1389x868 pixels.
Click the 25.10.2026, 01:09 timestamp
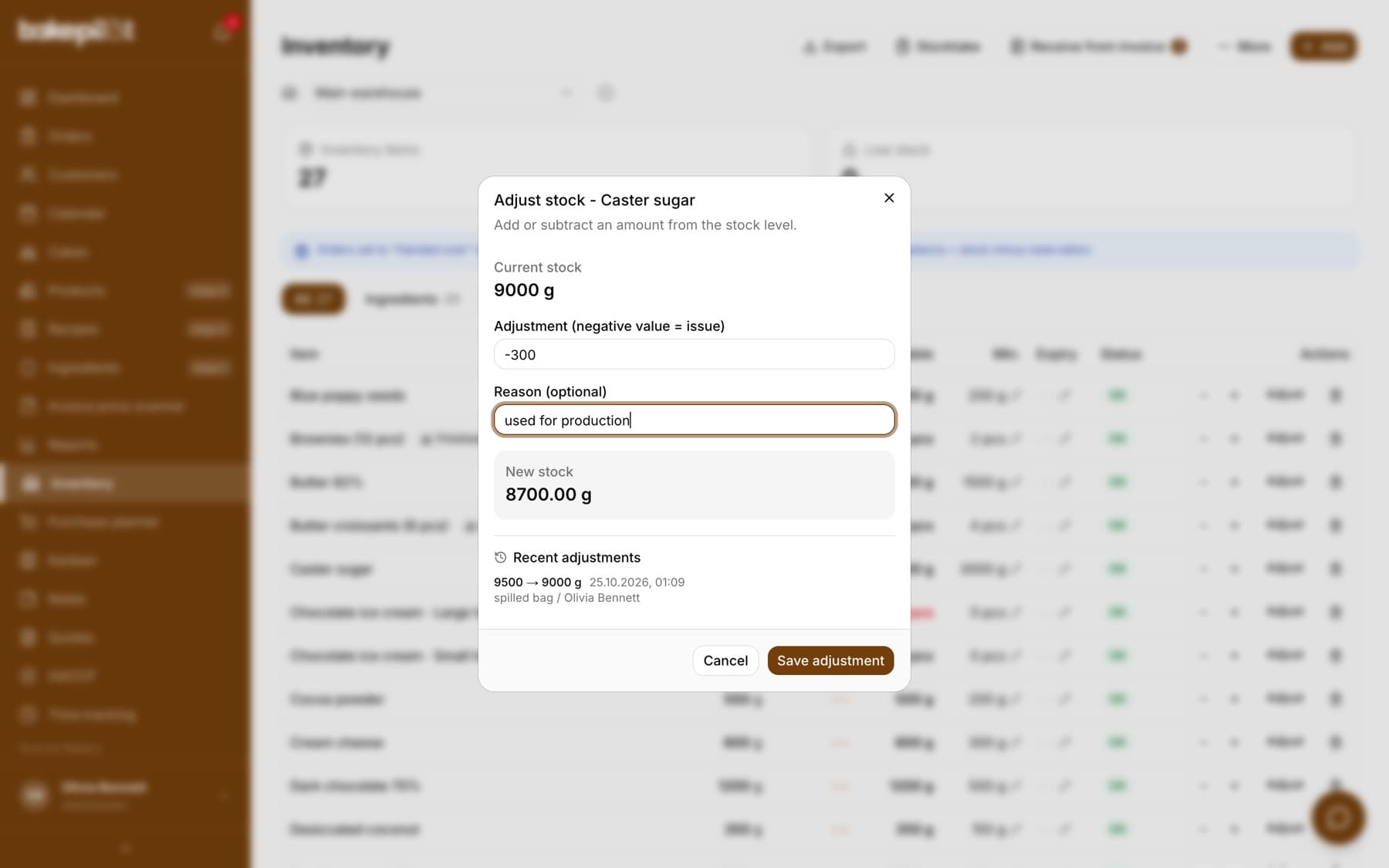(x=637, y=582)
